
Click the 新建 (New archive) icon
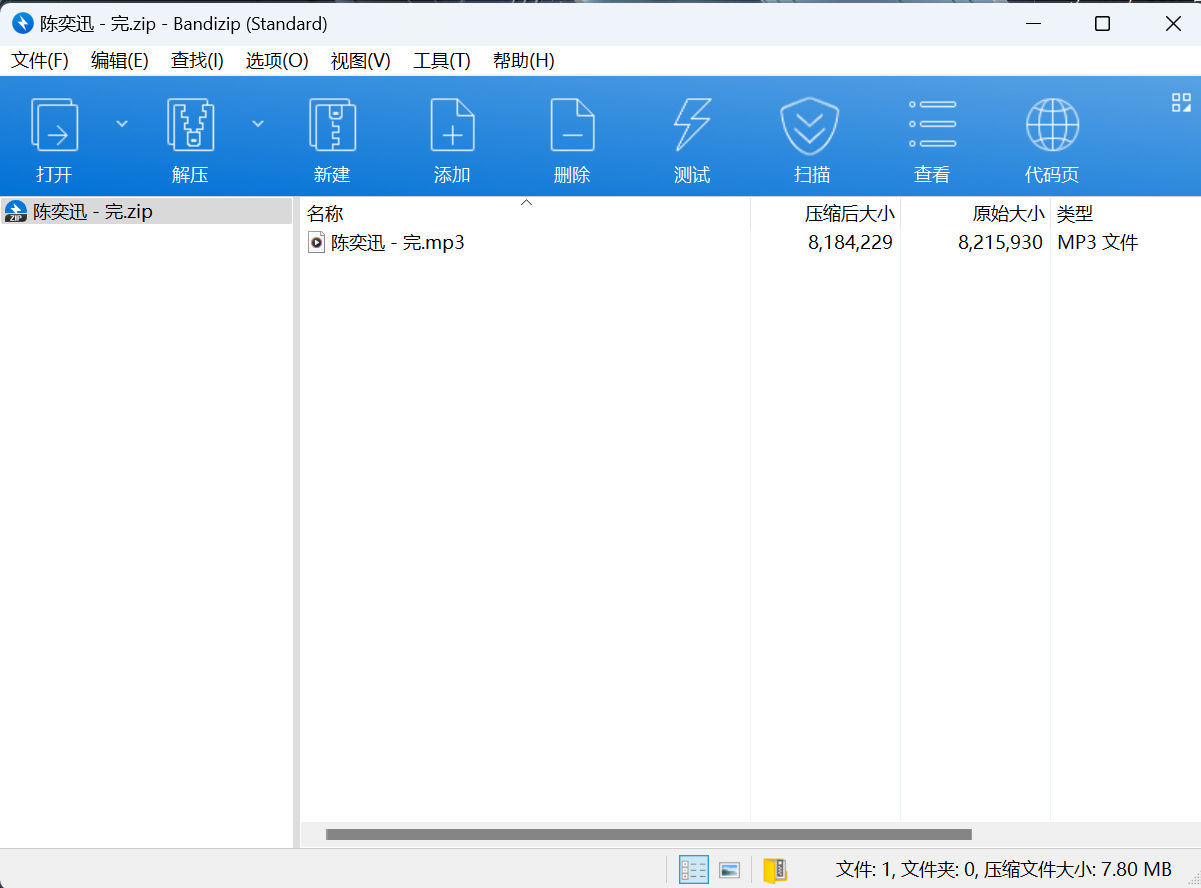pos(332,124)
